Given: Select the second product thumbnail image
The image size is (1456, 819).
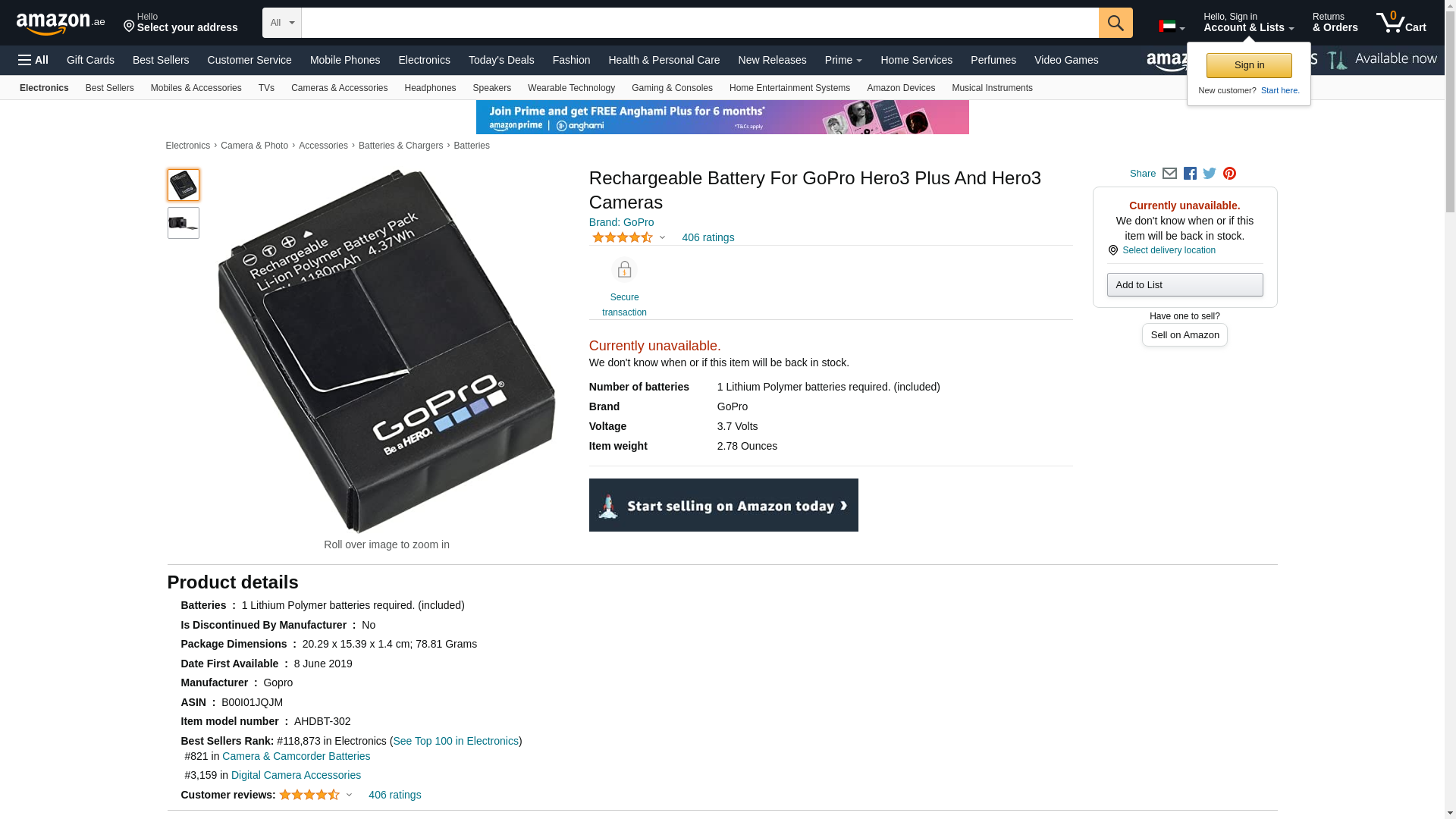Looking at the screenshot, I should coord(183,223).
